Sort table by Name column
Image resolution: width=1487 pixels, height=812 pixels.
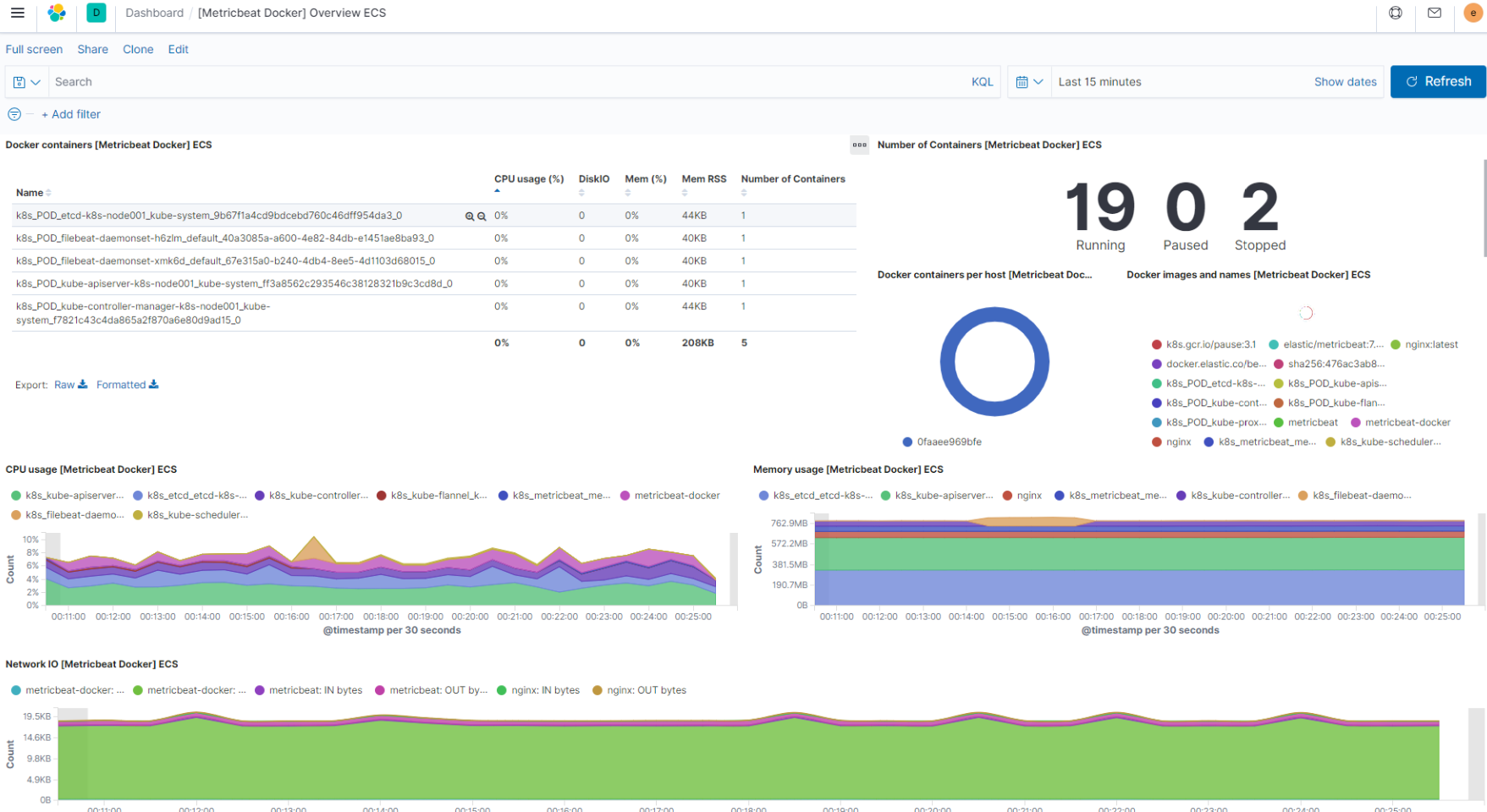click(34, 193)
